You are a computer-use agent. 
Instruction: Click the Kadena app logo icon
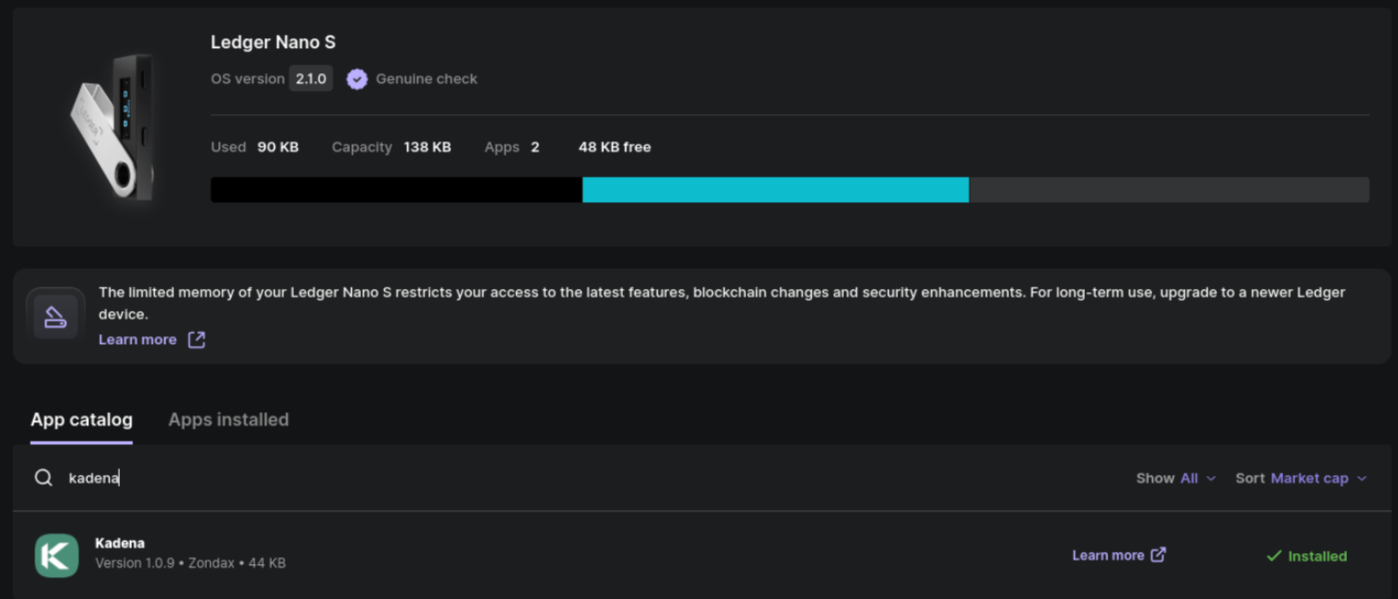[x=57, y=555]
